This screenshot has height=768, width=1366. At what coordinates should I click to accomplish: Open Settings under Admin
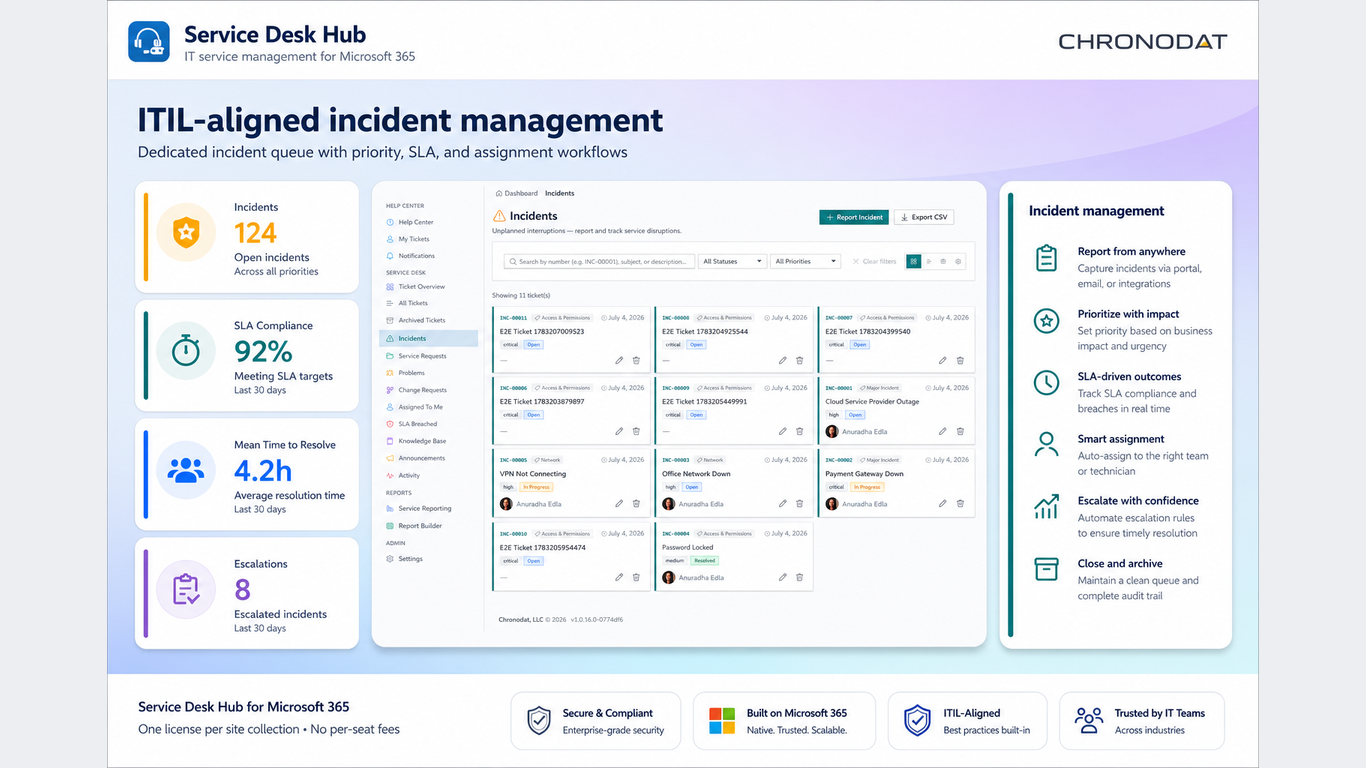pos(405,559)
